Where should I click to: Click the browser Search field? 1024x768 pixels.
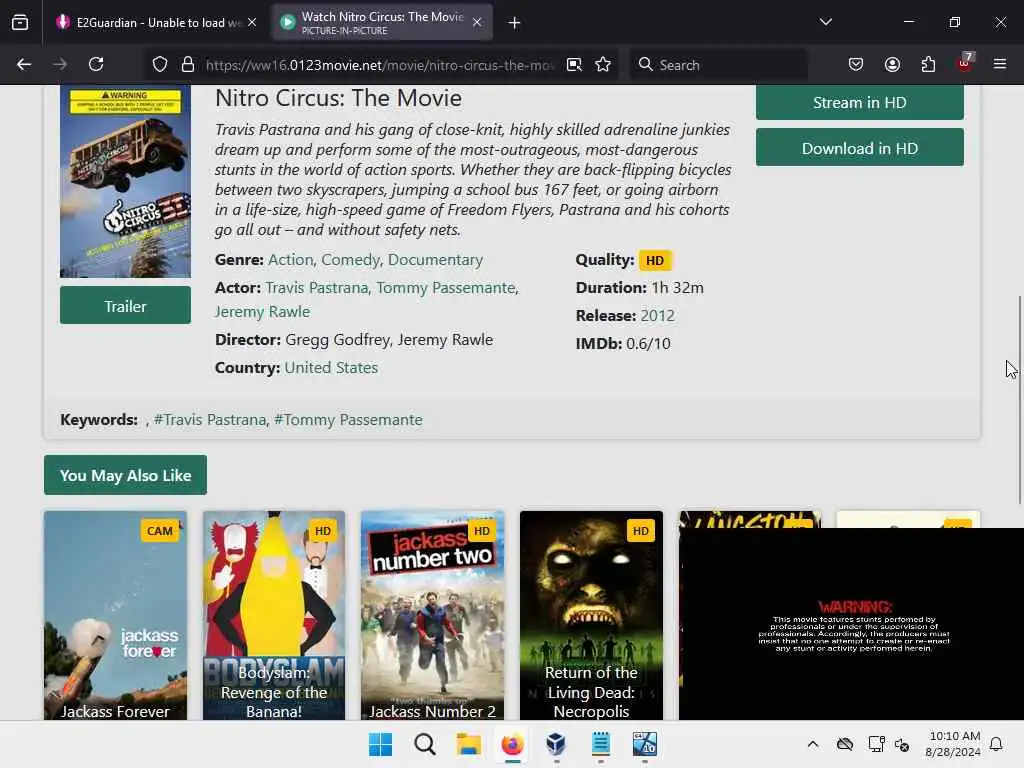(718, 65)
